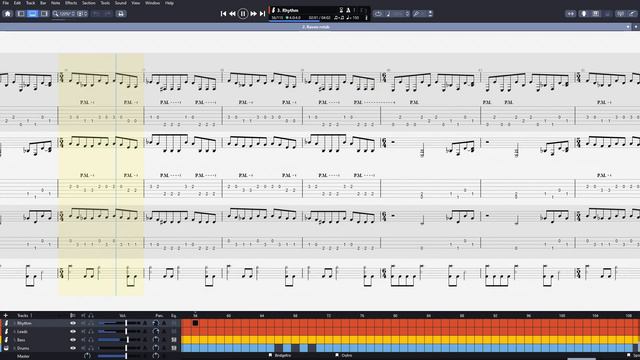
Task: Open the Note menu
Action: click(x=56, y=3)
